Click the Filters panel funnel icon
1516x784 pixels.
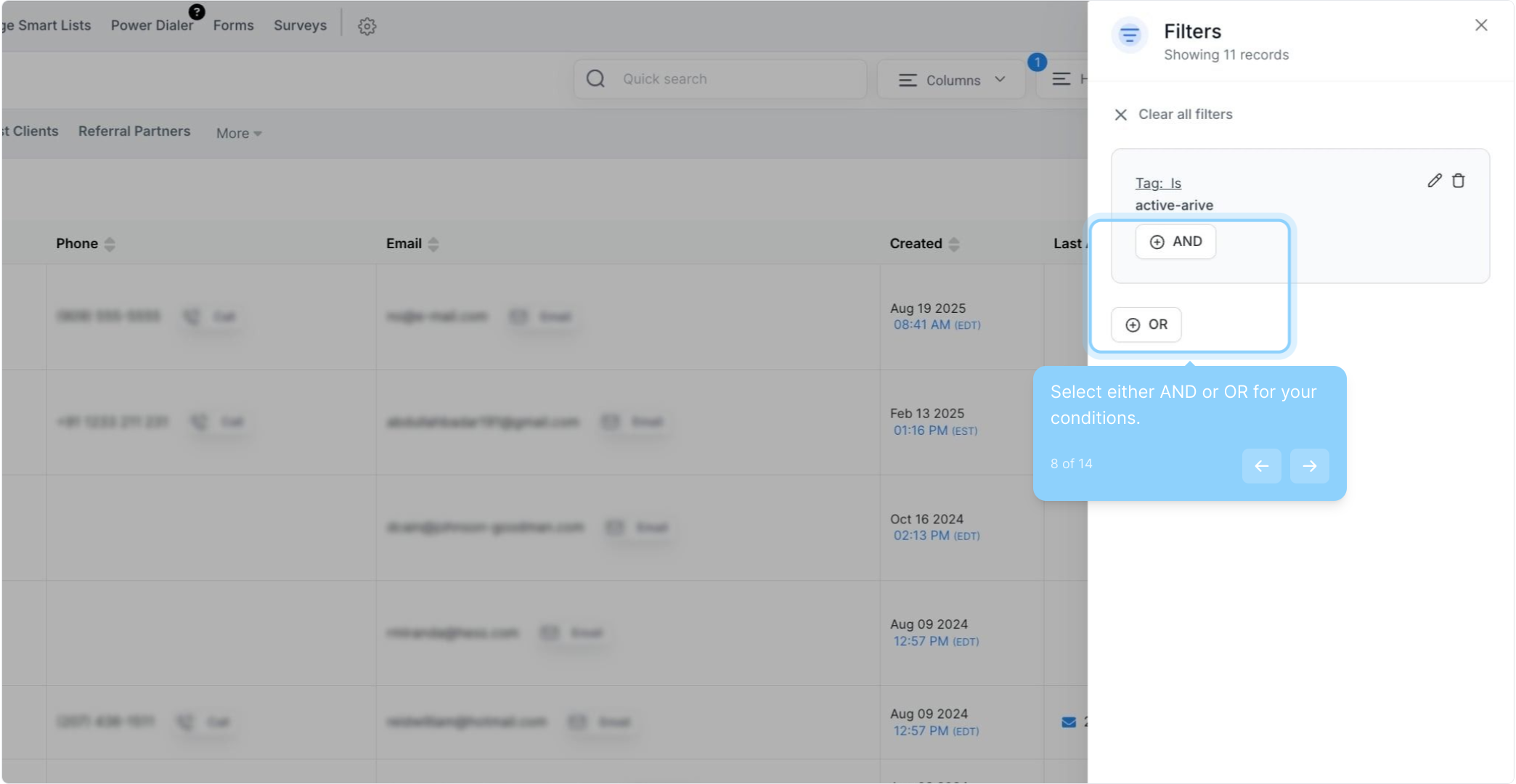1129,35
